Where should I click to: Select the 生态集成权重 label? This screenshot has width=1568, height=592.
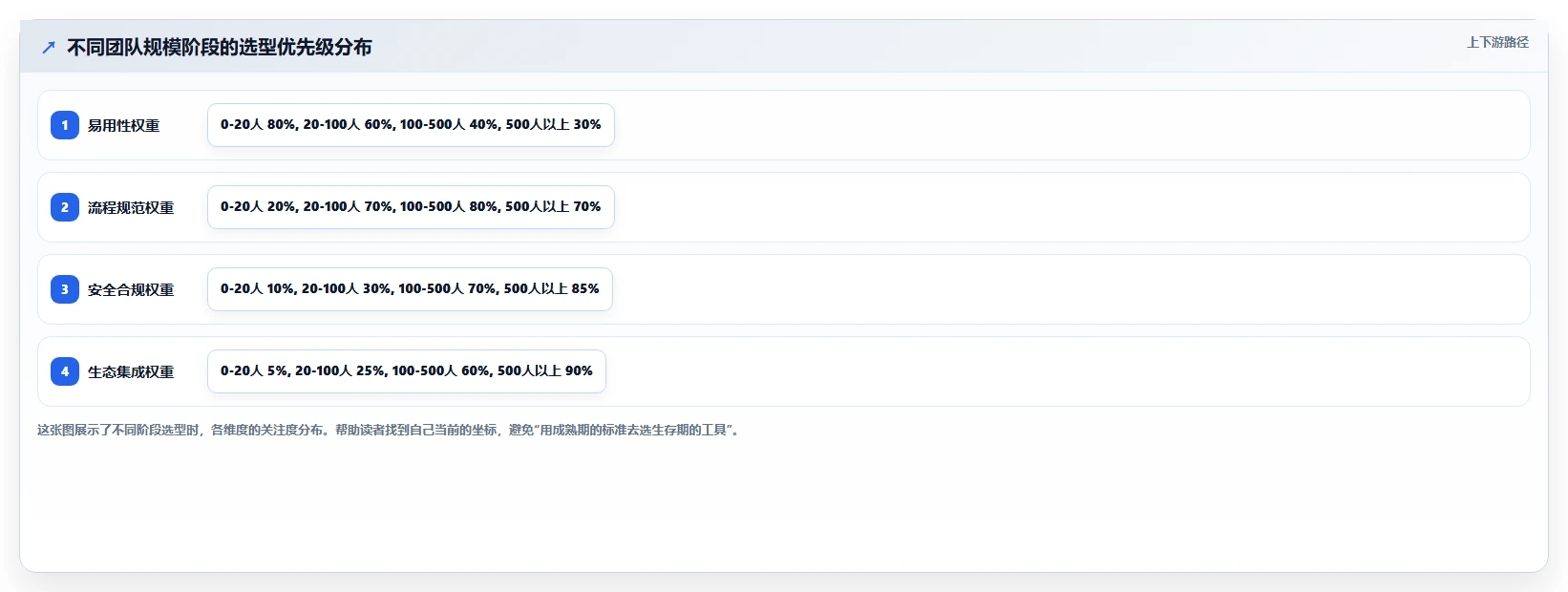tap(131, 371)
